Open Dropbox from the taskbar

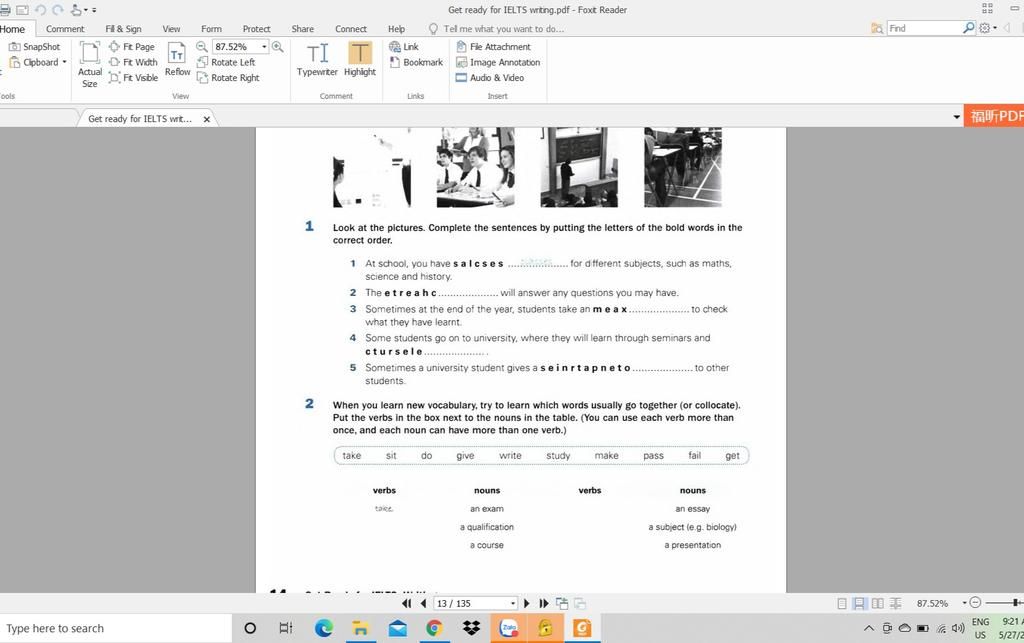click(471, 628)
